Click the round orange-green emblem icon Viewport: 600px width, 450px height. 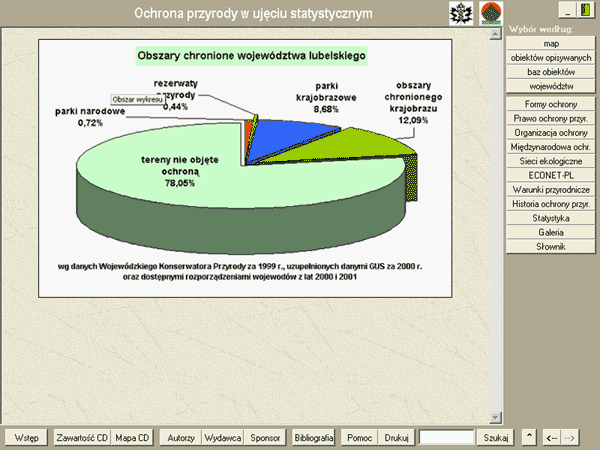[490, 13]
